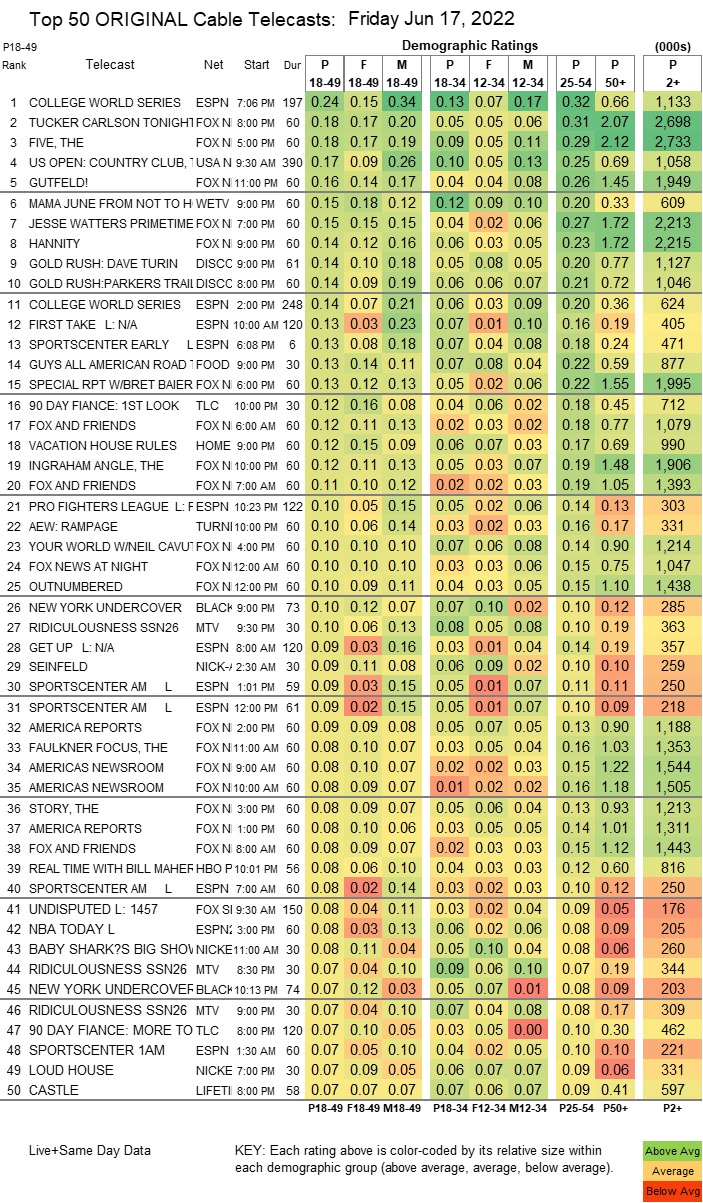
Task: Select the CASTLE telecast name
Action: 53,1089
